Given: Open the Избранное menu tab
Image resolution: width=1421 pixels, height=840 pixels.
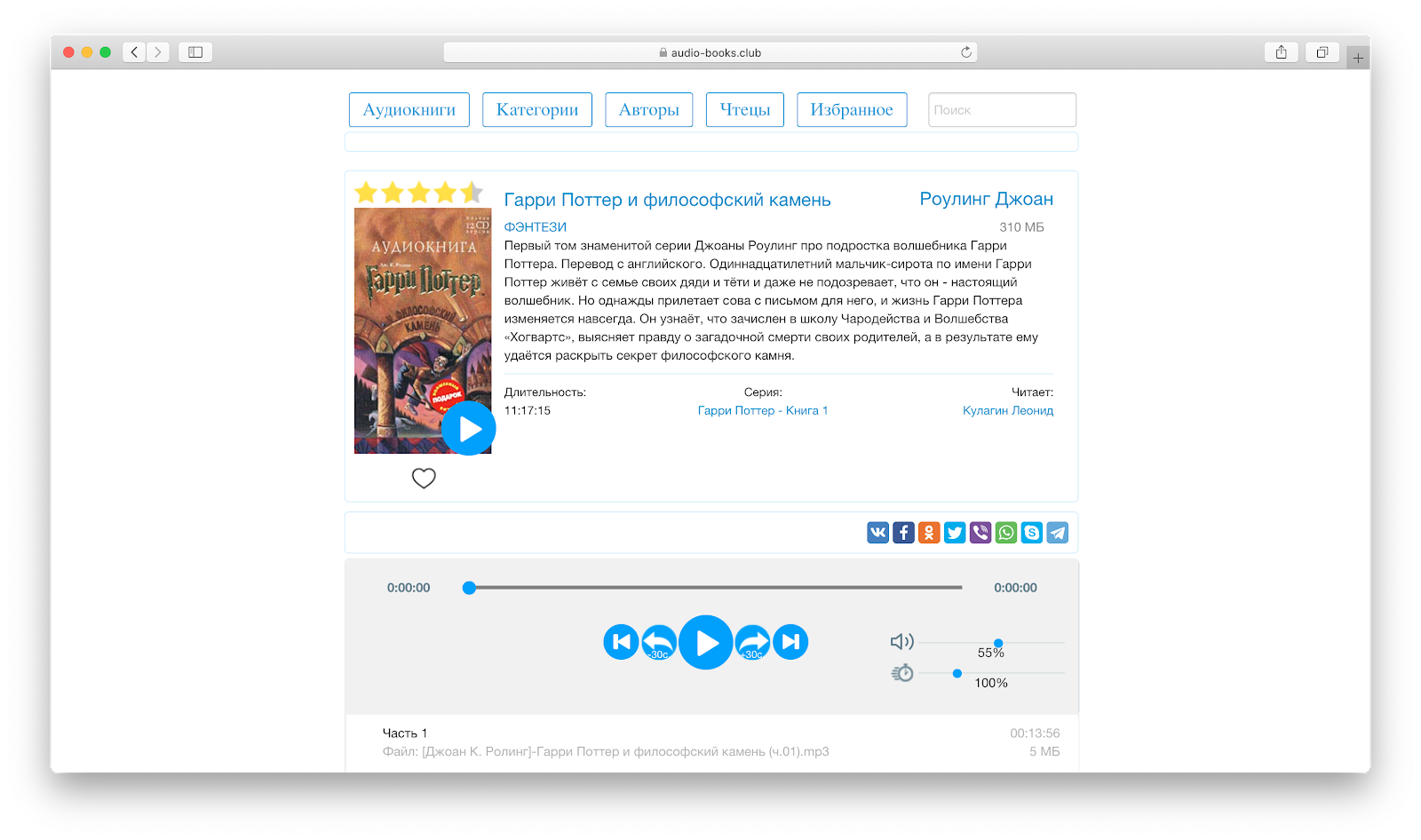Looking at the screenshot, I should pyautogui.click(x=852, y=110).
